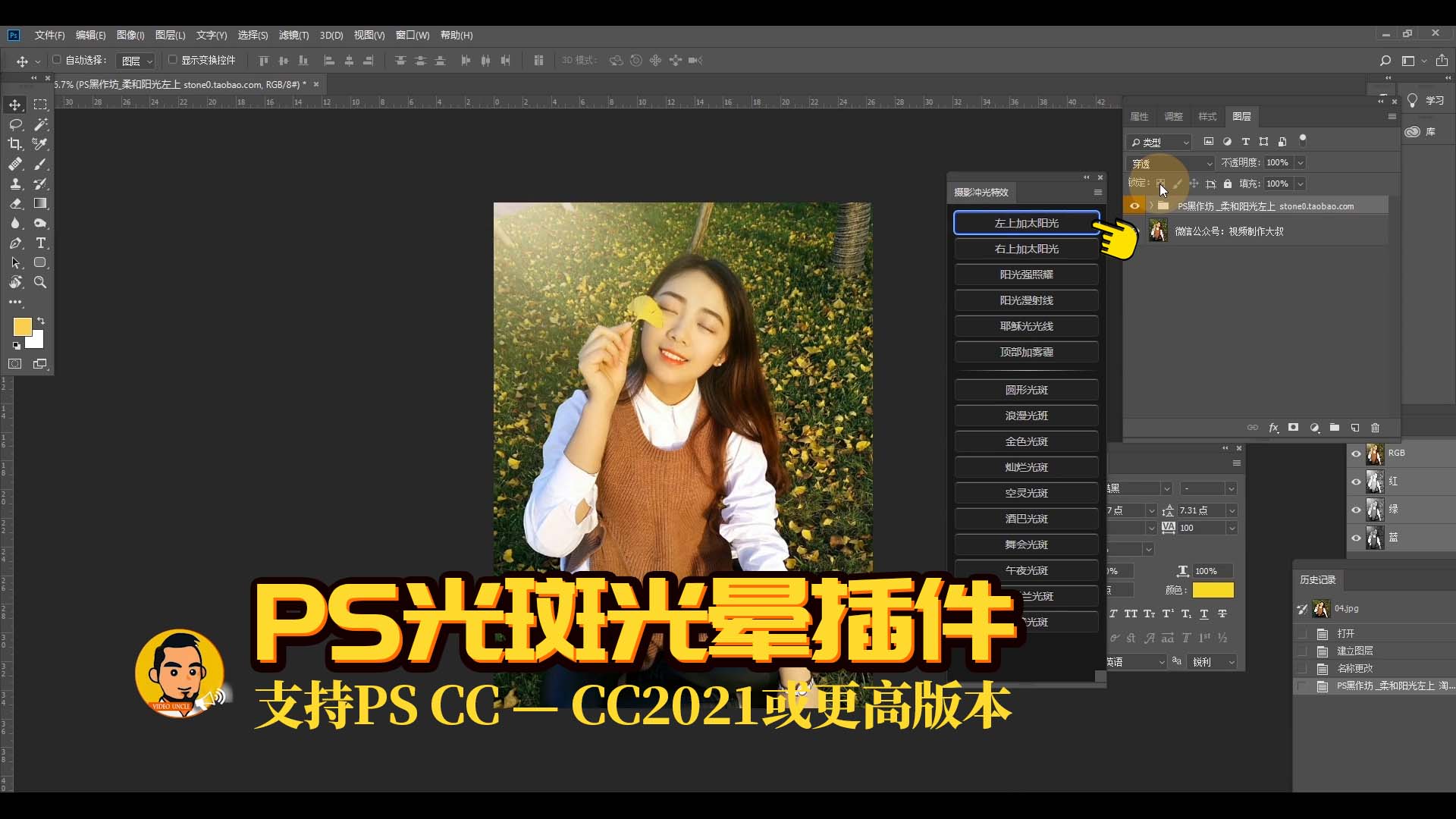Click the 耶稣光光线 button
Screen dimensions: 1456x819
(x=1027, y=326)
